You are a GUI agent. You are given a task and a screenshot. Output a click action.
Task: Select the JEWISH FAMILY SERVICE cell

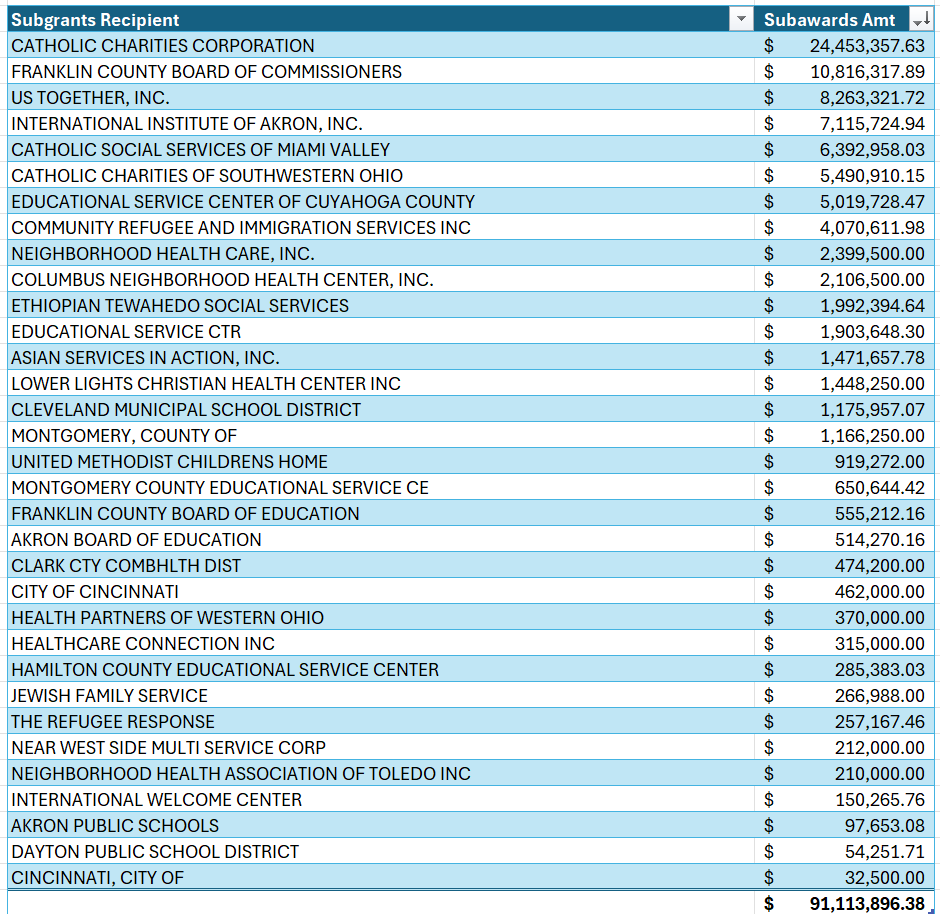pos(381,696)
